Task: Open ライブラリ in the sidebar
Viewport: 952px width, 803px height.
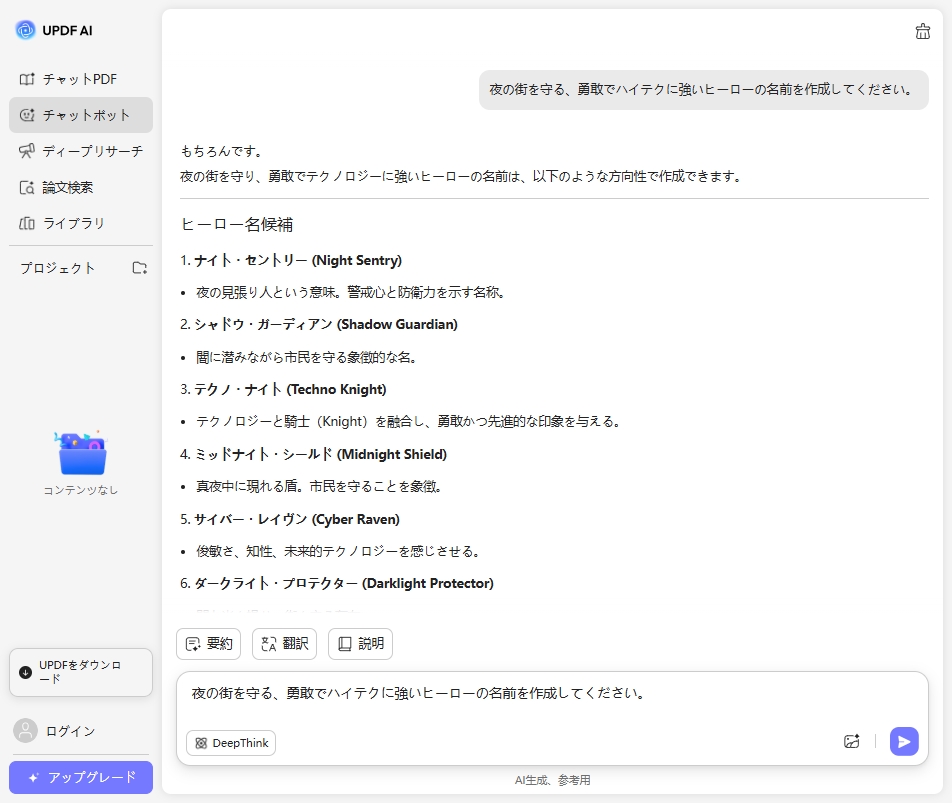Action: (x=81, y=223)
